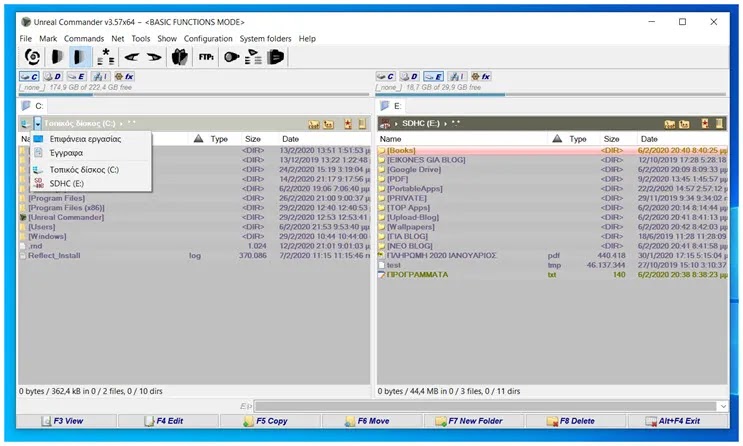Open the left path bar drive dropdown arrow

[37, 124]
